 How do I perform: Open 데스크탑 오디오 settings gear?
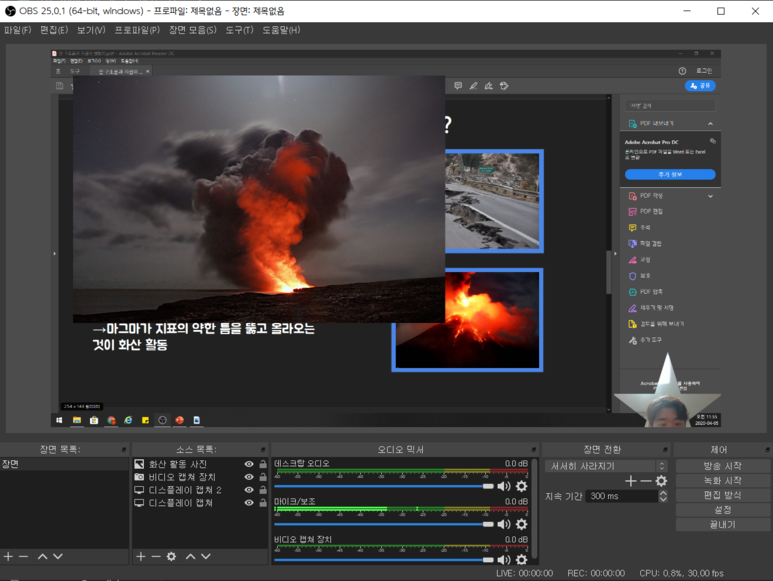[521, 486]
